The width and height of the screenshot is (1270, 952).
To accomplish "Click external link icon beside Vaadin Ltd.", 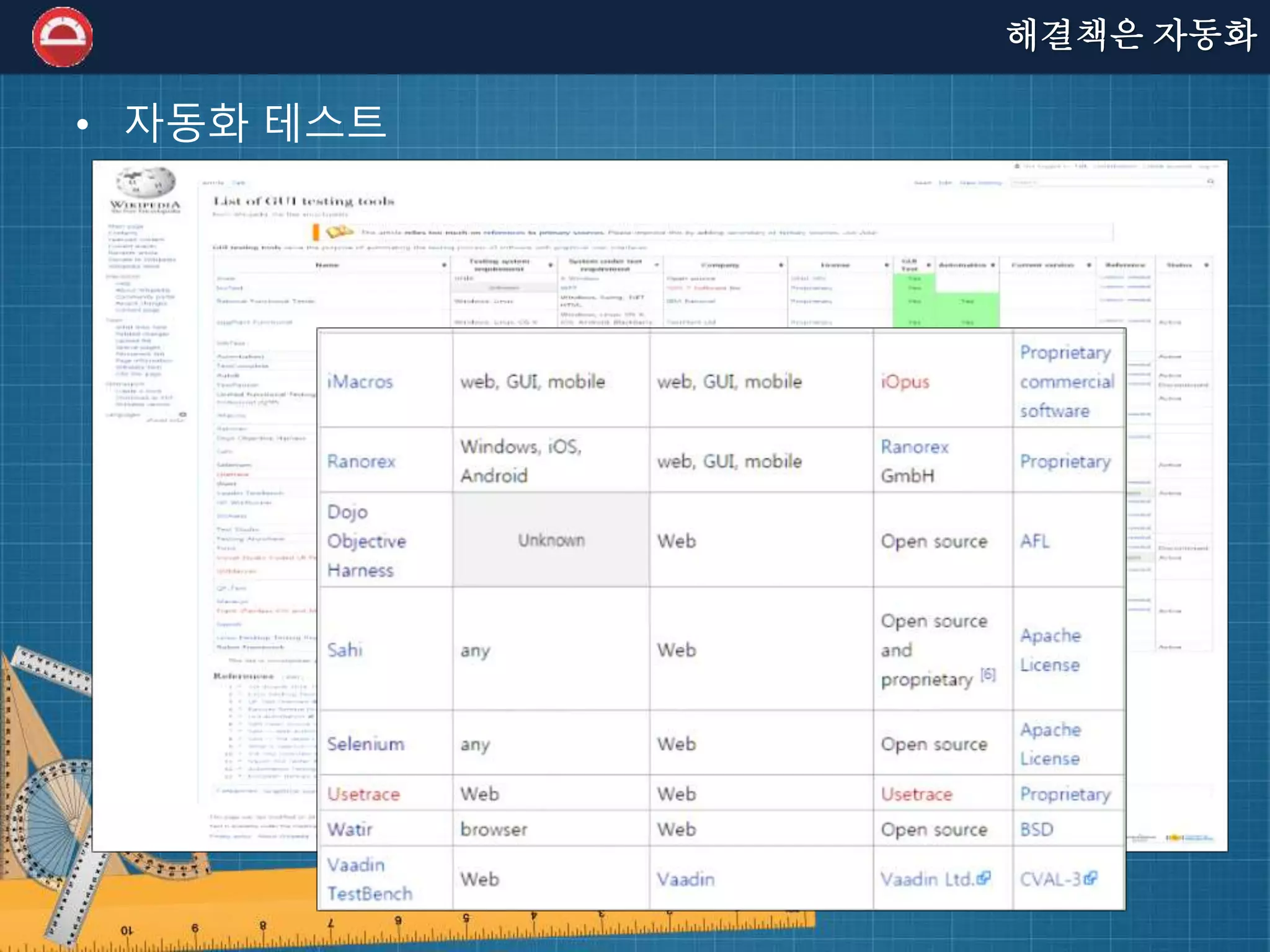I will tap(984, 878).
